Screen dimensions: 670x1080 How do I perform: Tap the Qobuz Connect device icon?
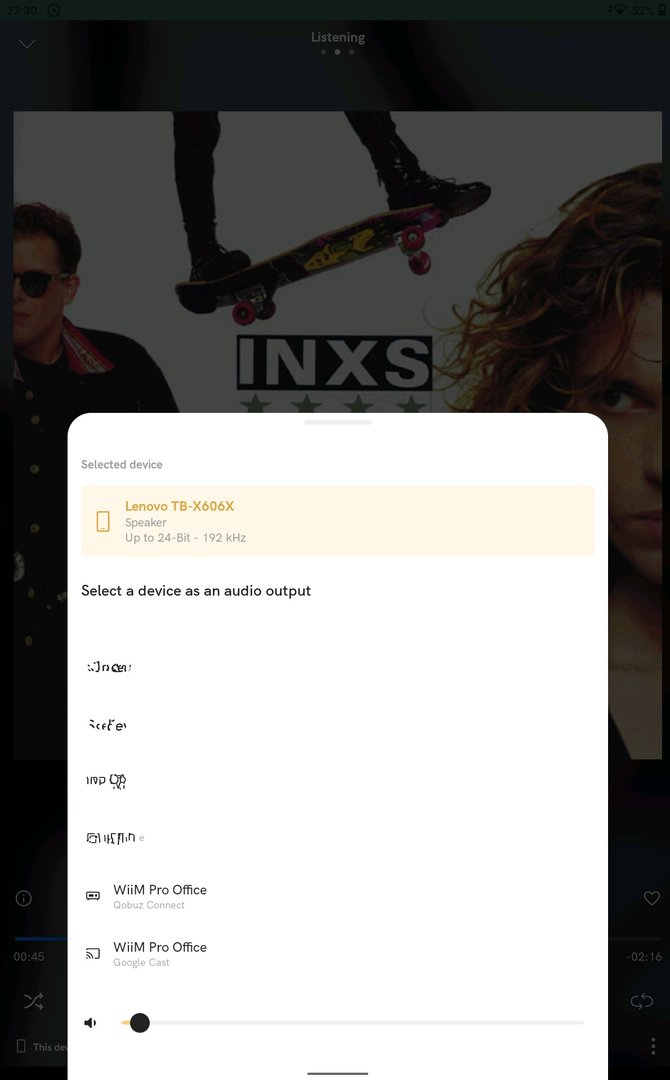coord(93,895)
